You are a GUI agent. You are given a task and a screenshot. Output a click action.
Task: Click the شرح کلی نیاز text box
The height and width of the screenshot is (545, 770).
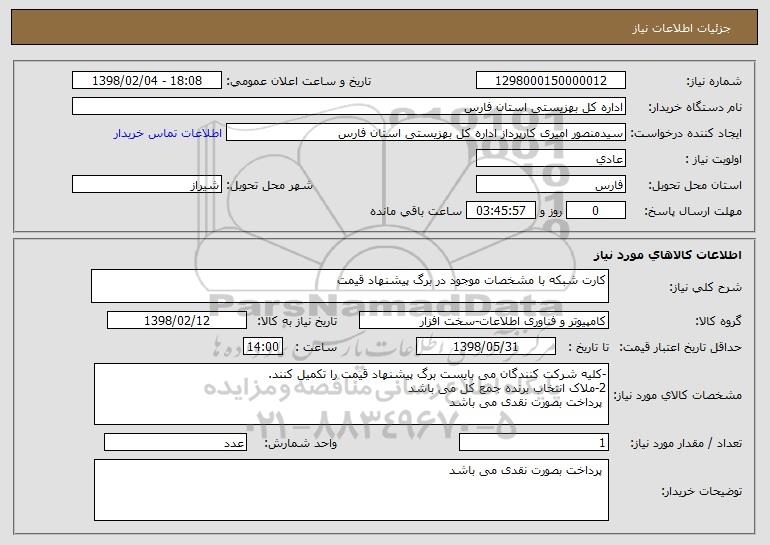click(x=350, y=286)
